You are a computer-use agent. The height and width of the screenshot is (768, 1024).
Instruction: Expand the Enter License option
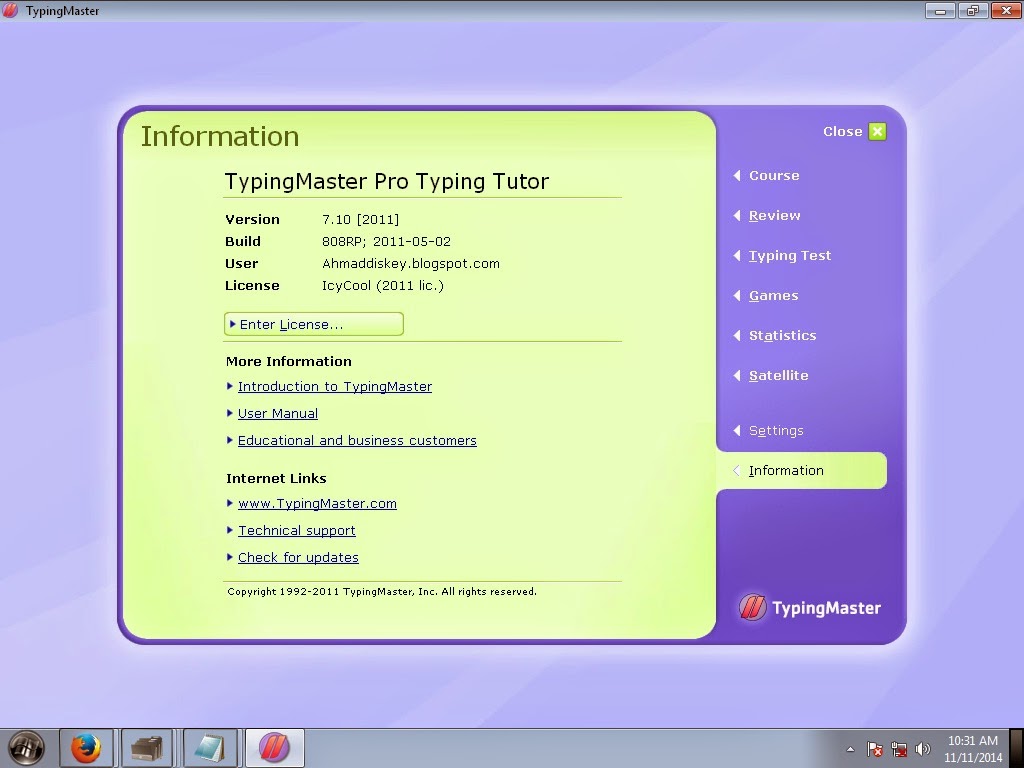[x=313, y=323]
